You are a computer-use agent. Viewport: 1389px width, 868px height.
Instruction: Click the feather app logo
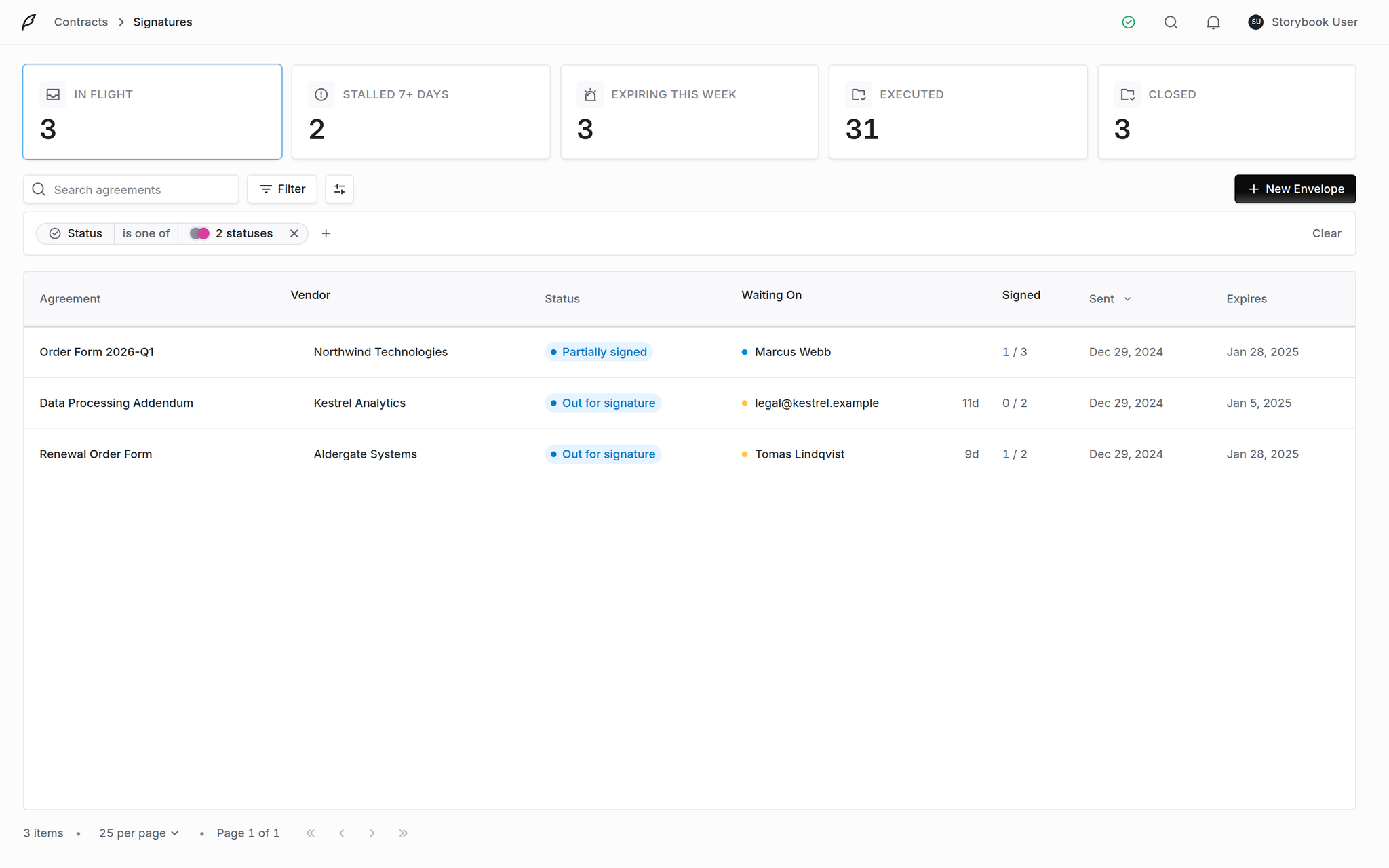point(28,22)
